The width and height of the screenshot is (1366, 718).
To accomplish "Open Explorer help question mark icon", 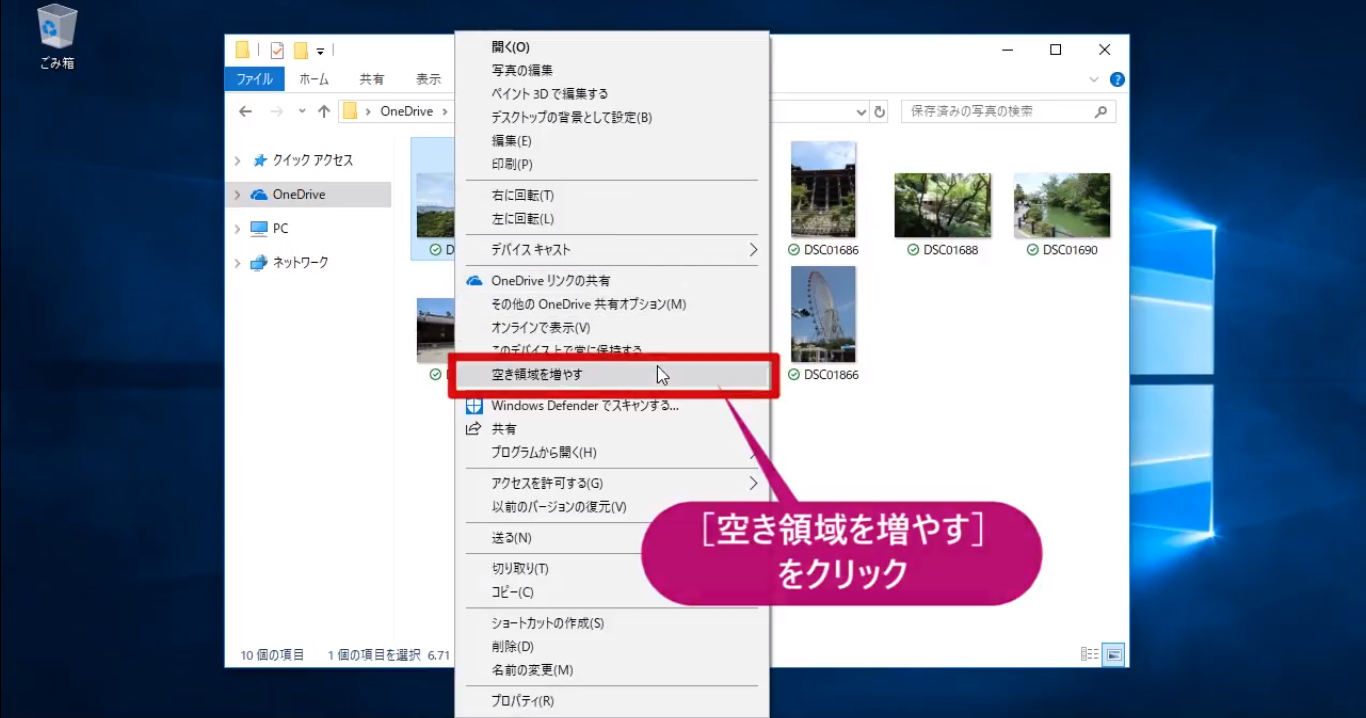I will (x=1117, y=79).
